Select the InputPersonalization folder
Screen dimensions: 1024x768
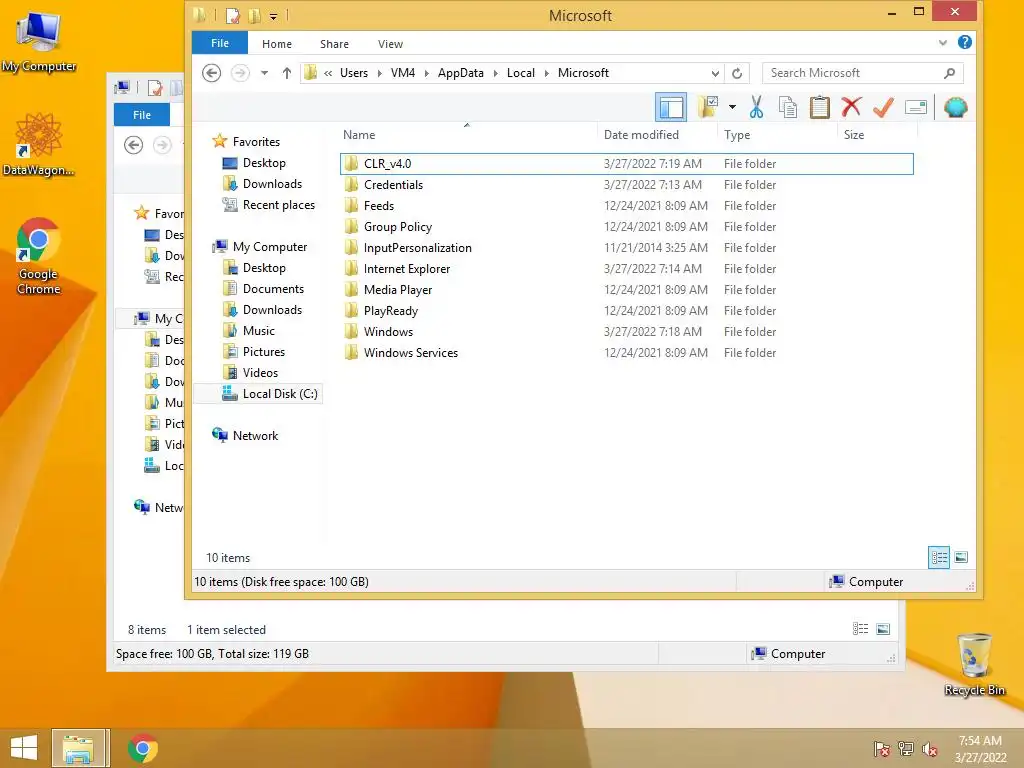pos(626,248)
